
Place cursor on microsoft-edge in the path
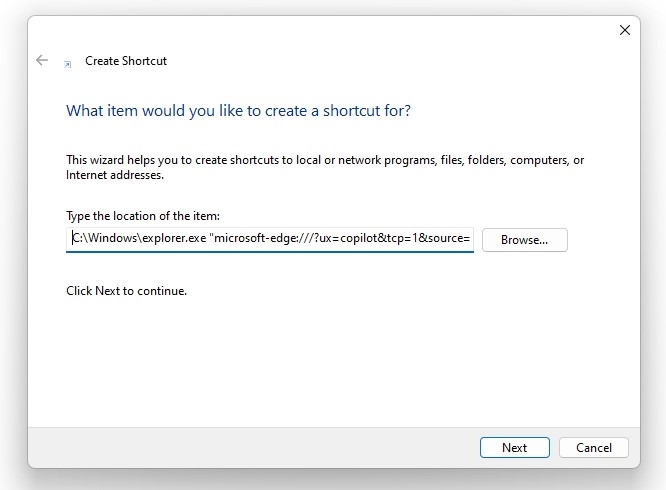(x=249, y=238)
